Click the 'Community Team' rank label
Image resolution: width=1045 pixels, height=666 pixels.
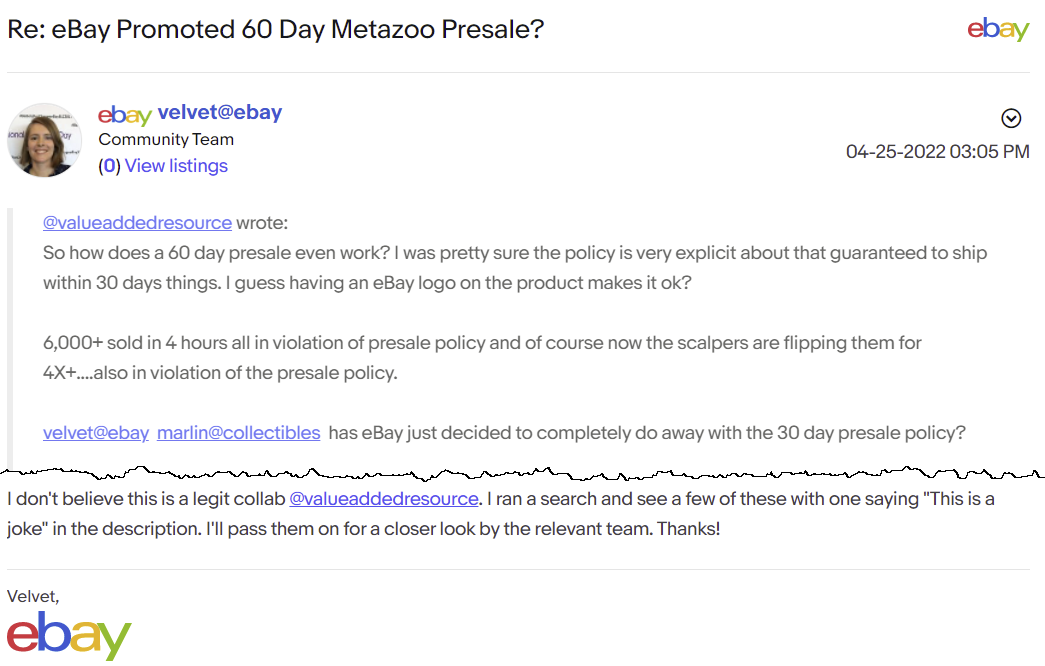166,140
